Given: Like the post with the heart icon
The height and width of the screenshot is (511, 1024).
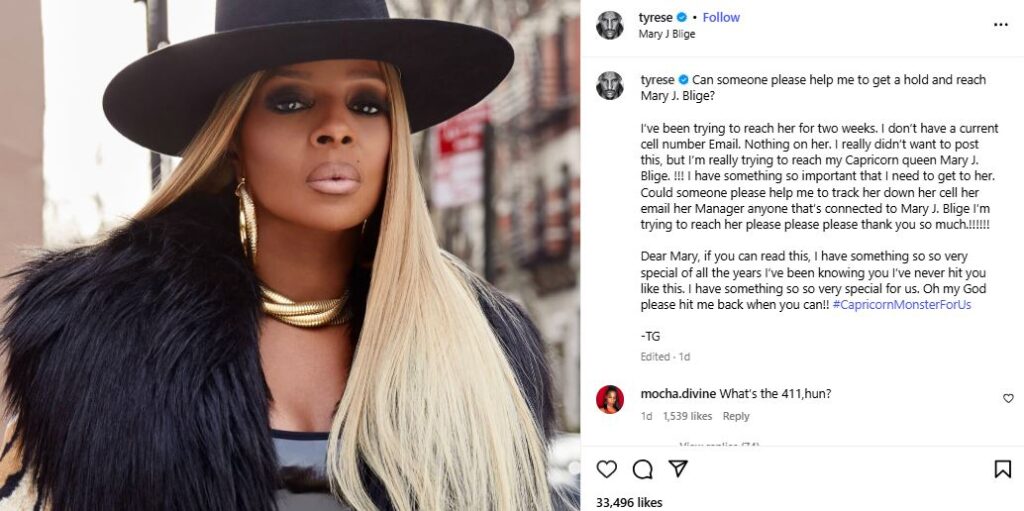Looking at the screenshot, I should click(x=607, y=469).
